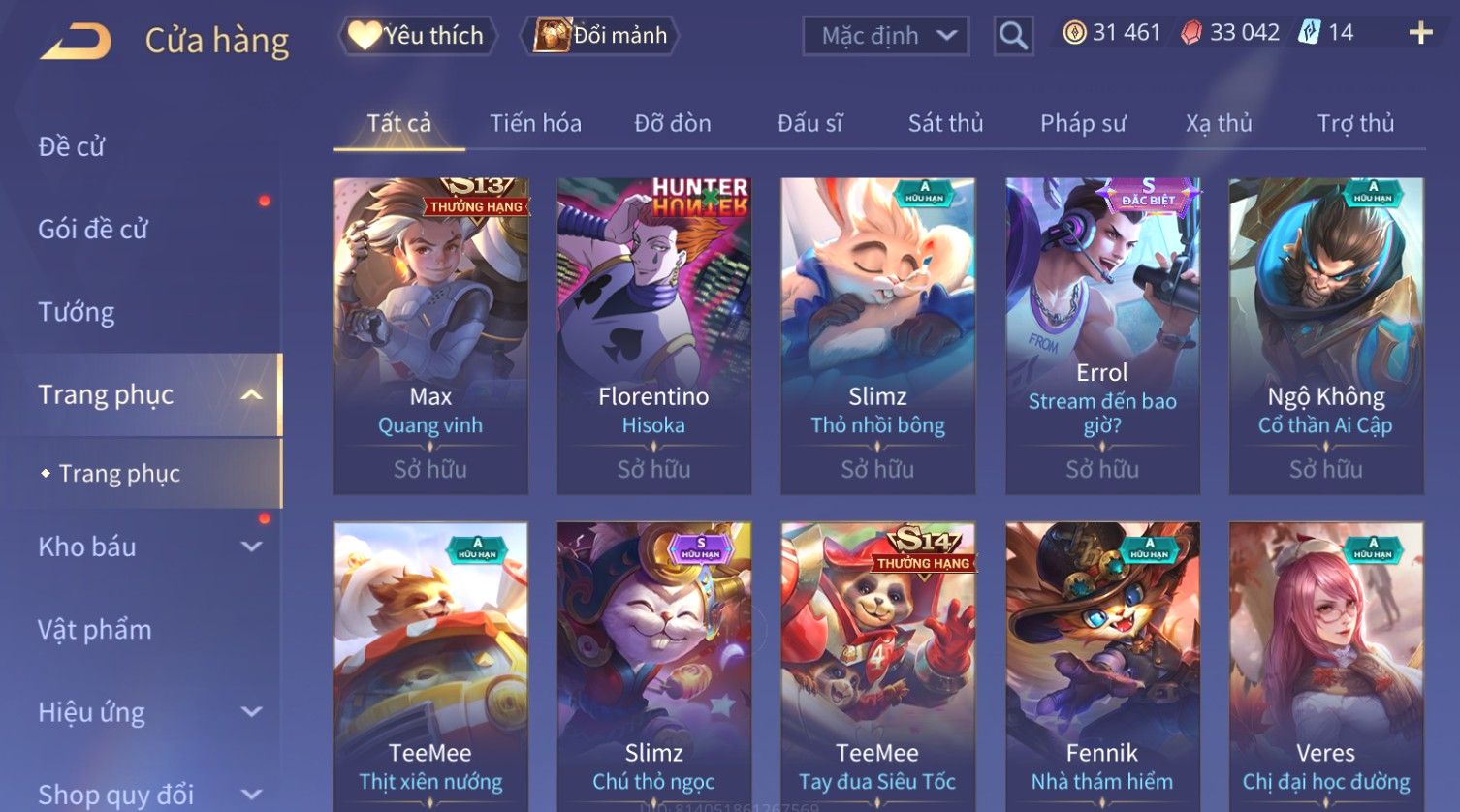Image resolution: width=1460 pixels, height=812 pixels.
Task: Click the chest icon in Đổi mảnh
Action: (x=552, y=35)
